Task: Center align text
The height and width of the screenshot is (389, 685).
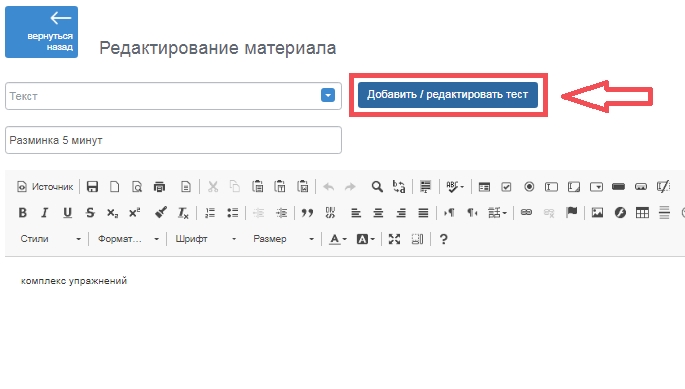Action: (x=378, y=213)
